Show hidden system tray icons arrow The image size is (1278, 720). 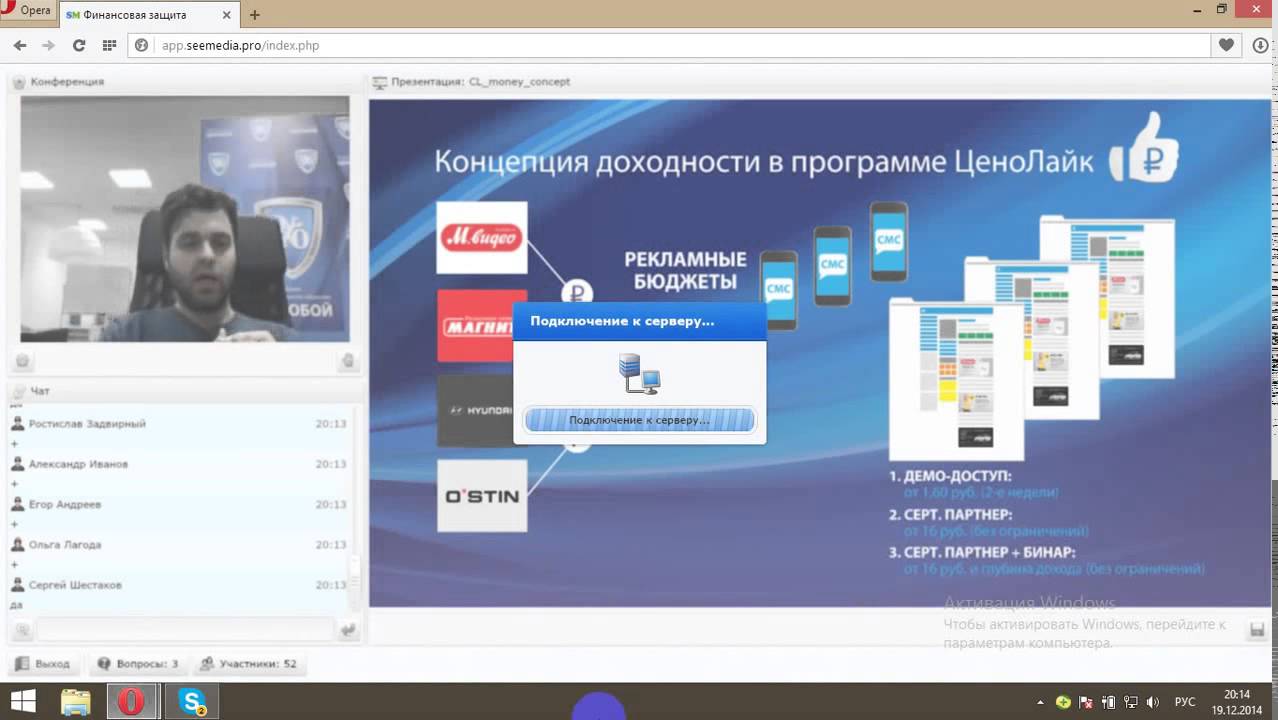1041,702
